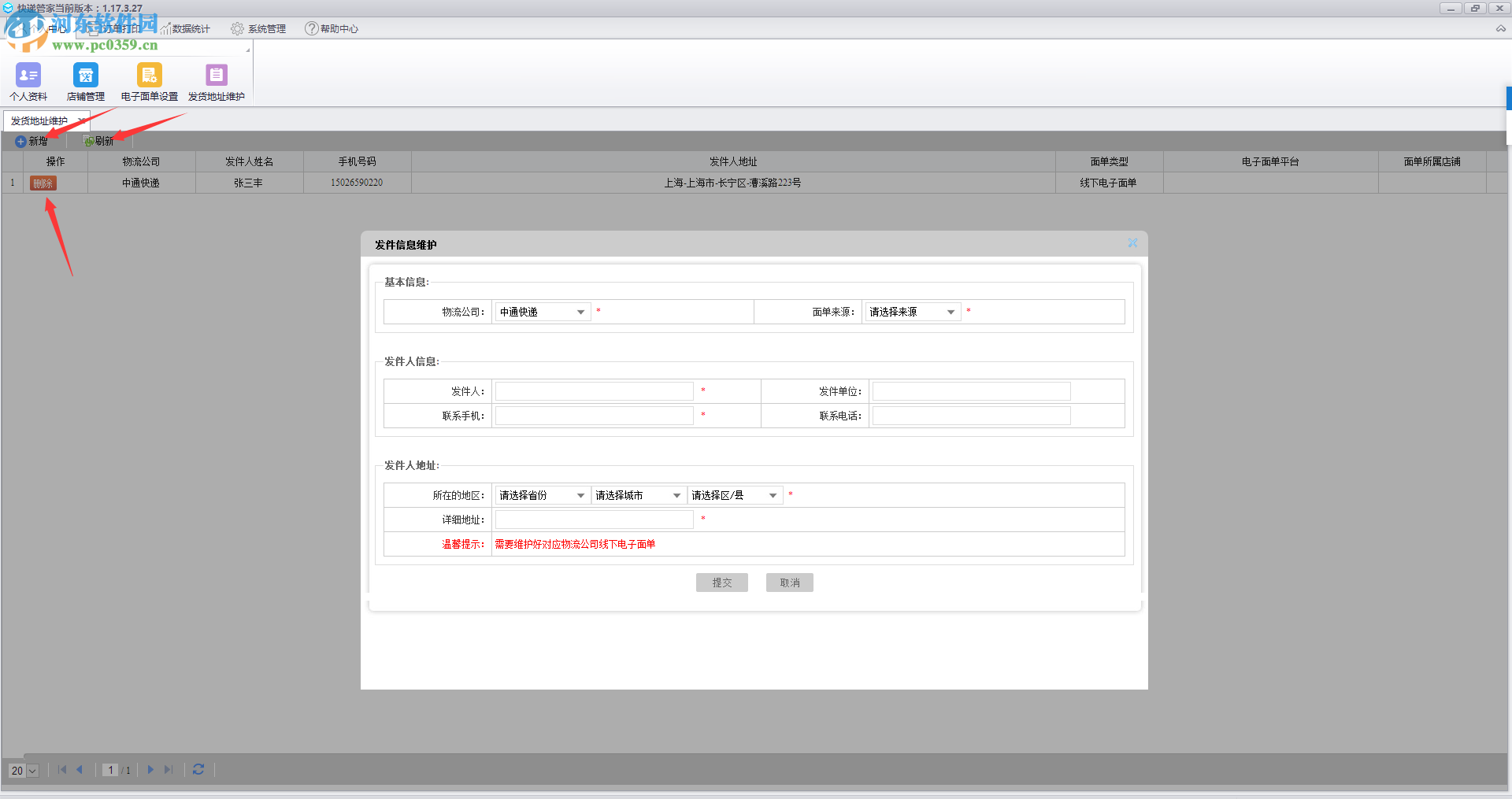The width and height of the screenshot is (1512, 799).
Task: Open the 请选择城市 city dropdown
Action: click(639, 495)
